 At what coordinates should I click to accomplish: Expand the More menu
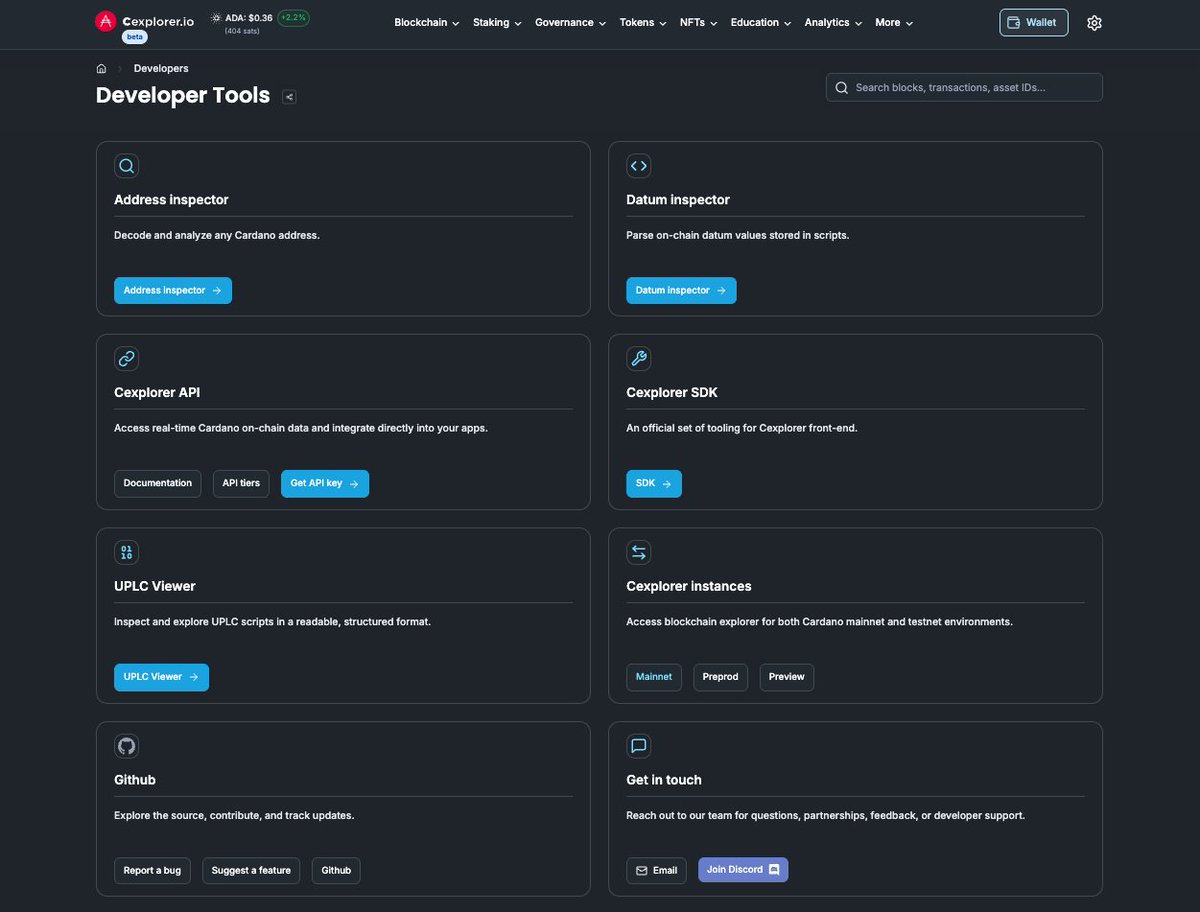[892, 22]
